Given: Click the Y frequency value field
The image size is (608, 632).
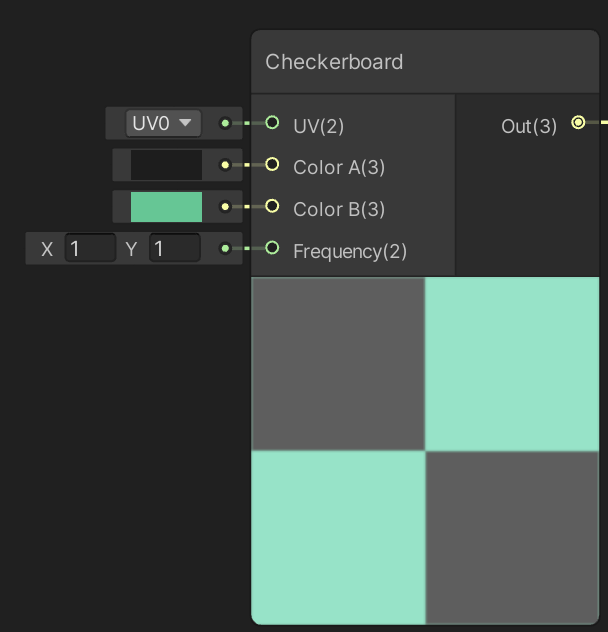Looking at the screenshot, I should [x=174, y=249].
